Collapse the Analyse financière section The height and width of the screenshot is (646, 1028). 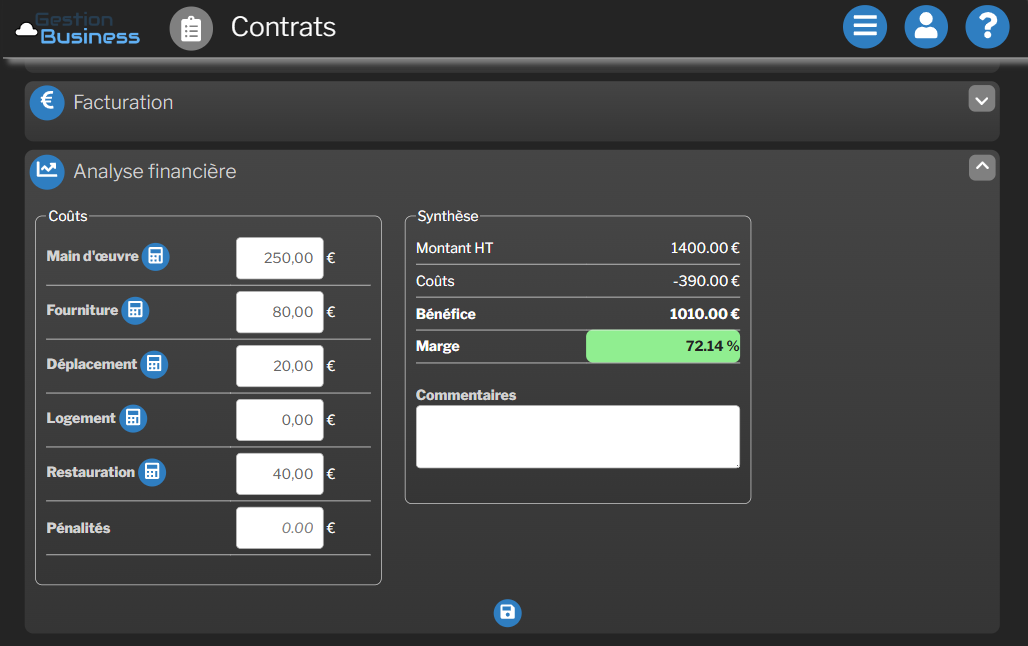click(982, 168)
